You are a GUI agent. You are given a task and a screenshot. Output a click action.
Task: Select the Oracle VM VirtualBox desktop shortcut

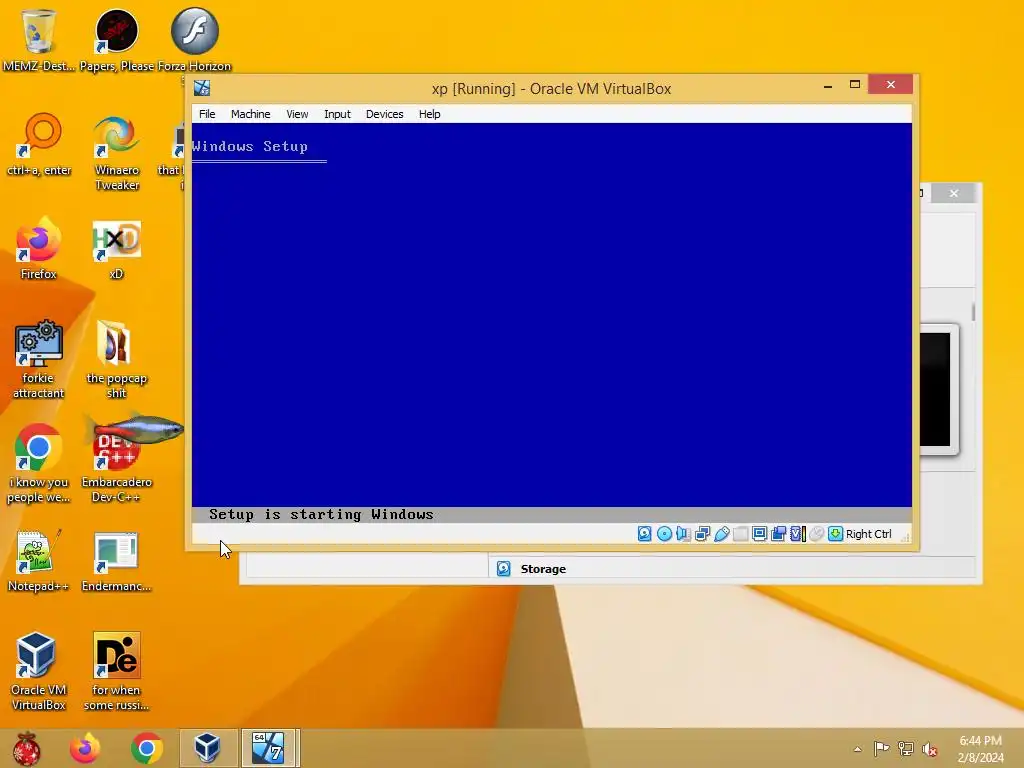click(x=39, y=671)
